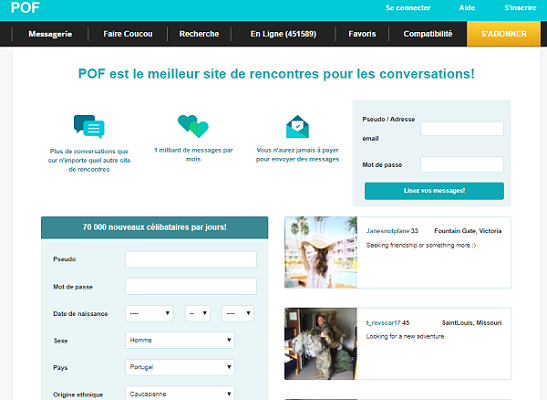Image resolution: width=547 pixels, height=400 pixels.
Task: Open Se connecter link
Action: click(408, 8)
